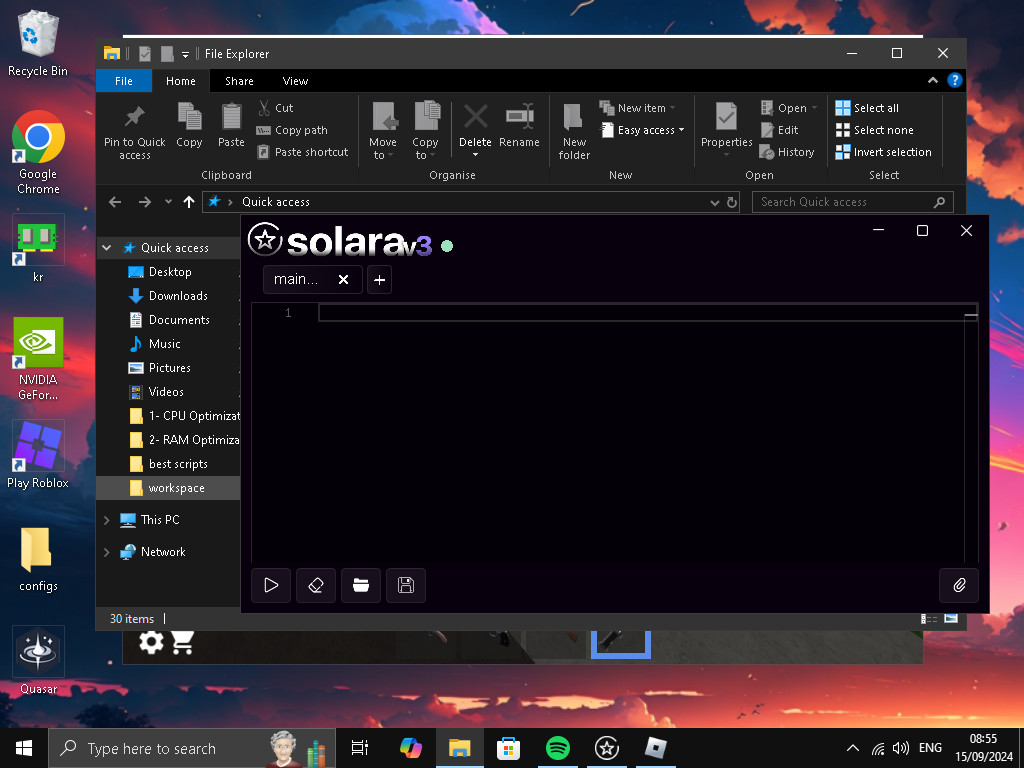Image resolution: width=1024 pixels, height=768 pixels.
Task: Click Edit in the ribbon Open group
Action: [780, 130]
